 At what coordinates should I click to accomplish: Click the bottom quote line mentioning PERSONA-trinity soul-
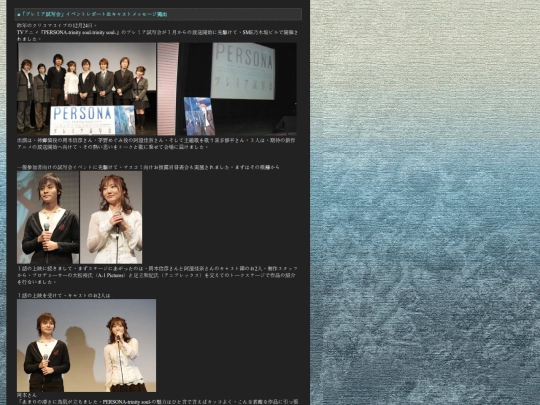[157, 402]
